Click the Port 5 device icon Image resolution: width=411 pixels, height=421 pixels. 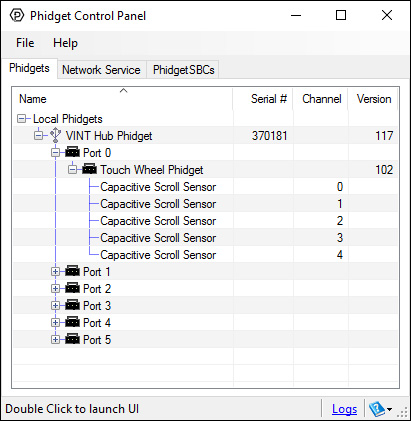coord(72,339)
